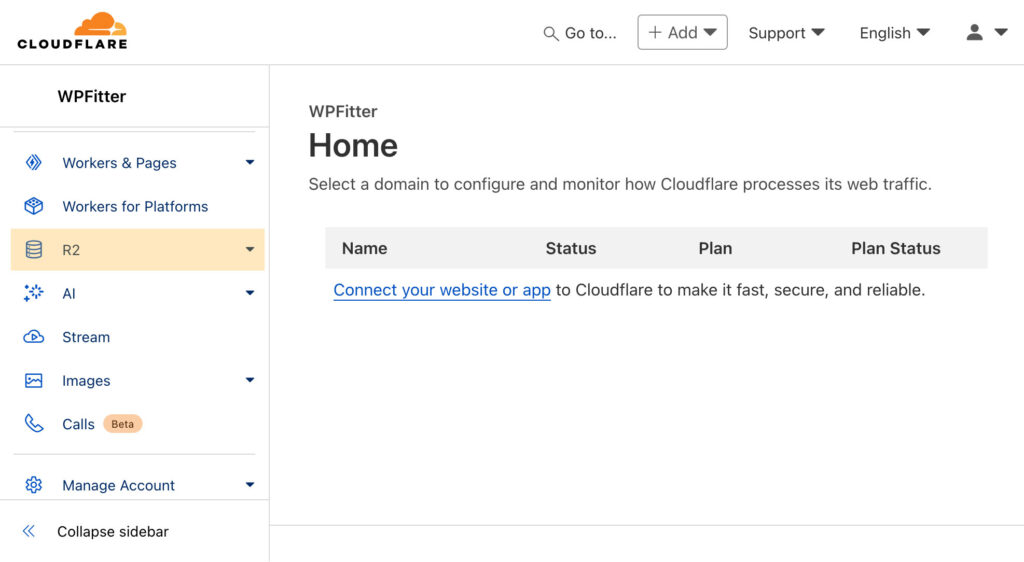The height and width of the screenshot is (562, 1024).
Task: Click the Manage Account gear icon
Action: click(34, 485)
